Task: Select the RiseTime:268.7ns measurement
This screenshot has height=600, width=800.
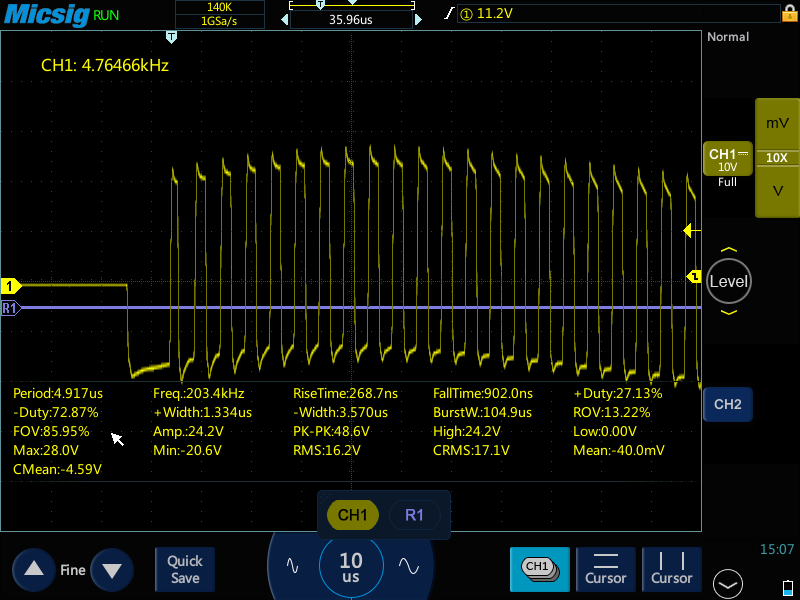Action: (345, 393)
